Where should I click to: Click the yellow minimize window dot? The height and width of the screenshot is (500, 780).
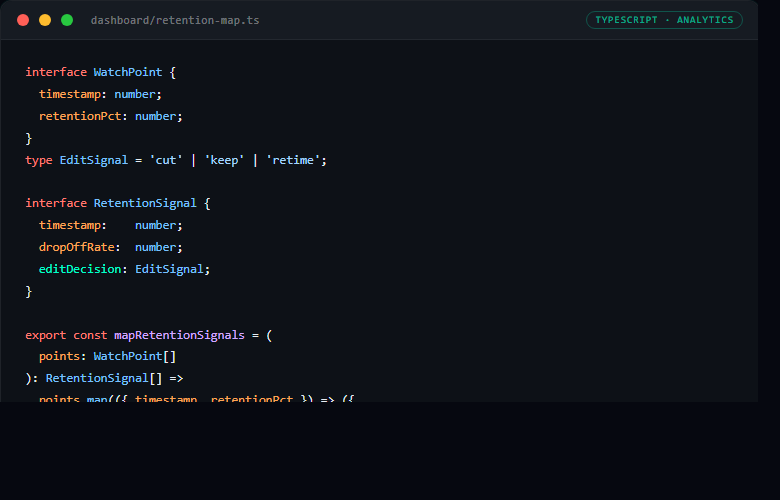(45, 20)
